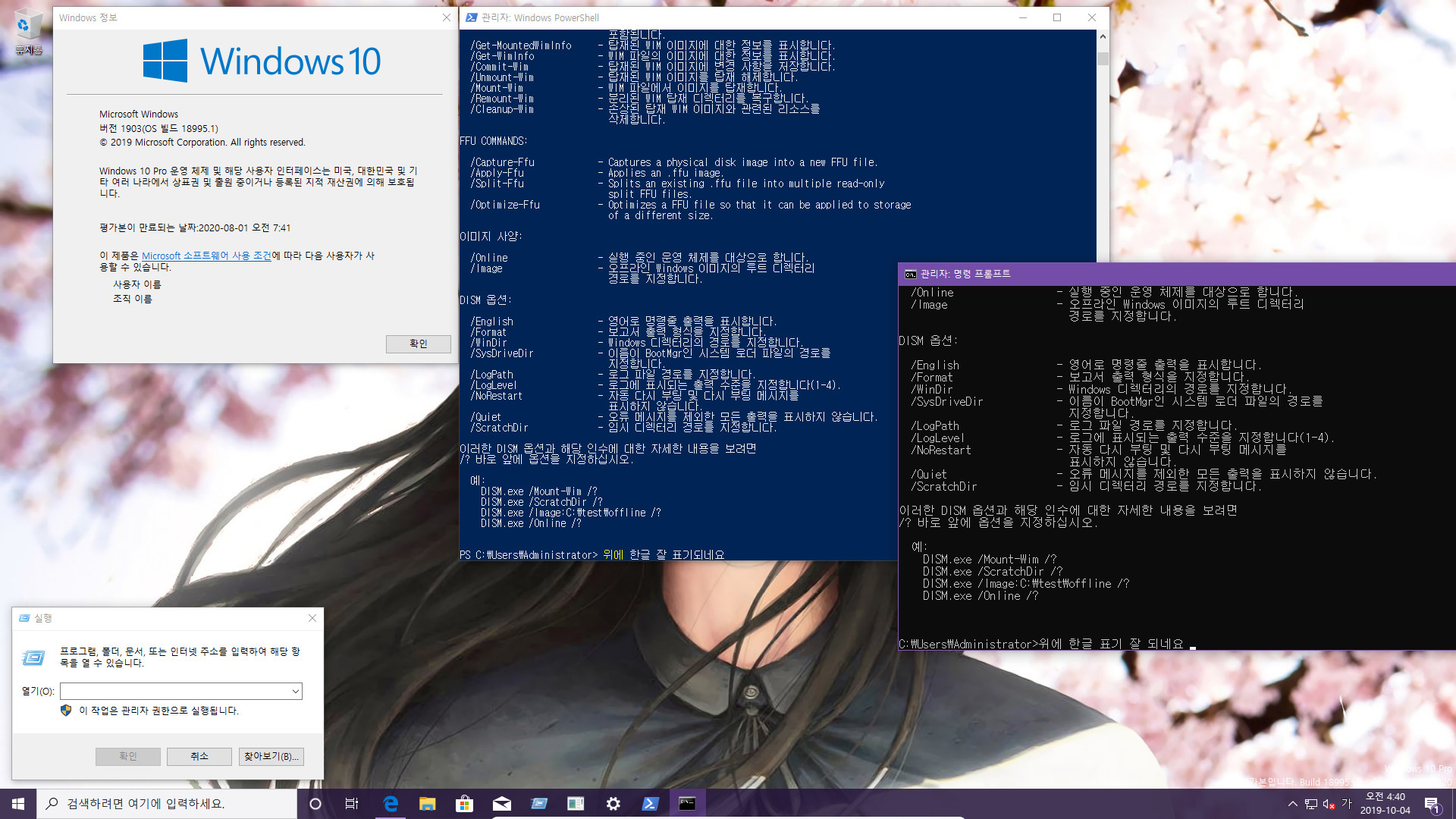Switch to Command Prompt on the taskbar
This screenshot has width=1456, height=819.
tap(687, 804)
